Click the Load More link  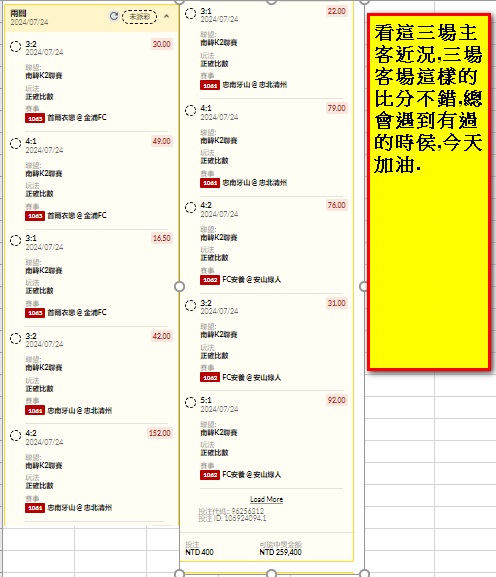(266, 499)
